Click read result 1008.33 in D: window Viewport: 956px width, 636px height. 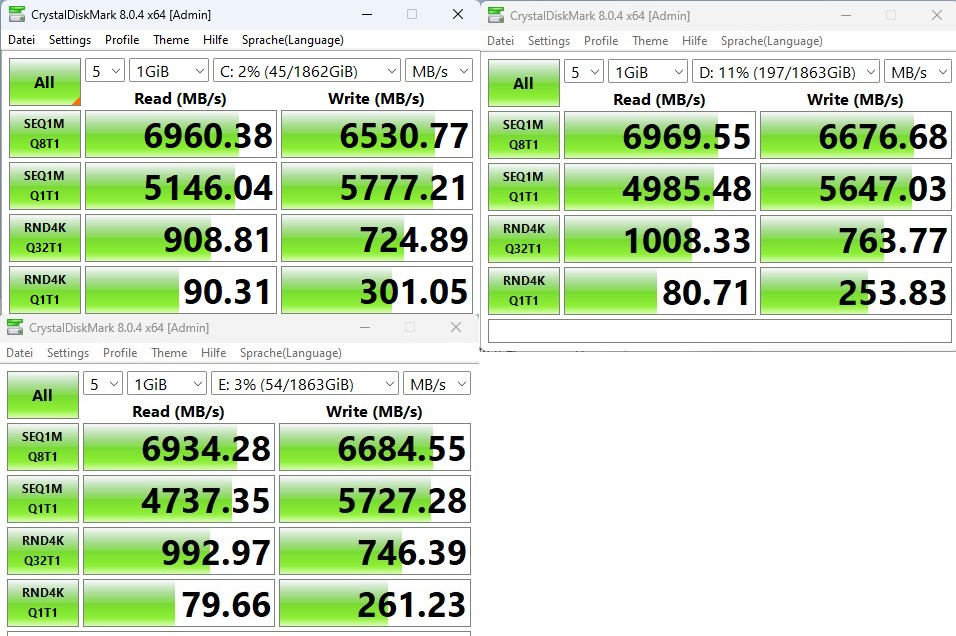pos(660,239)
